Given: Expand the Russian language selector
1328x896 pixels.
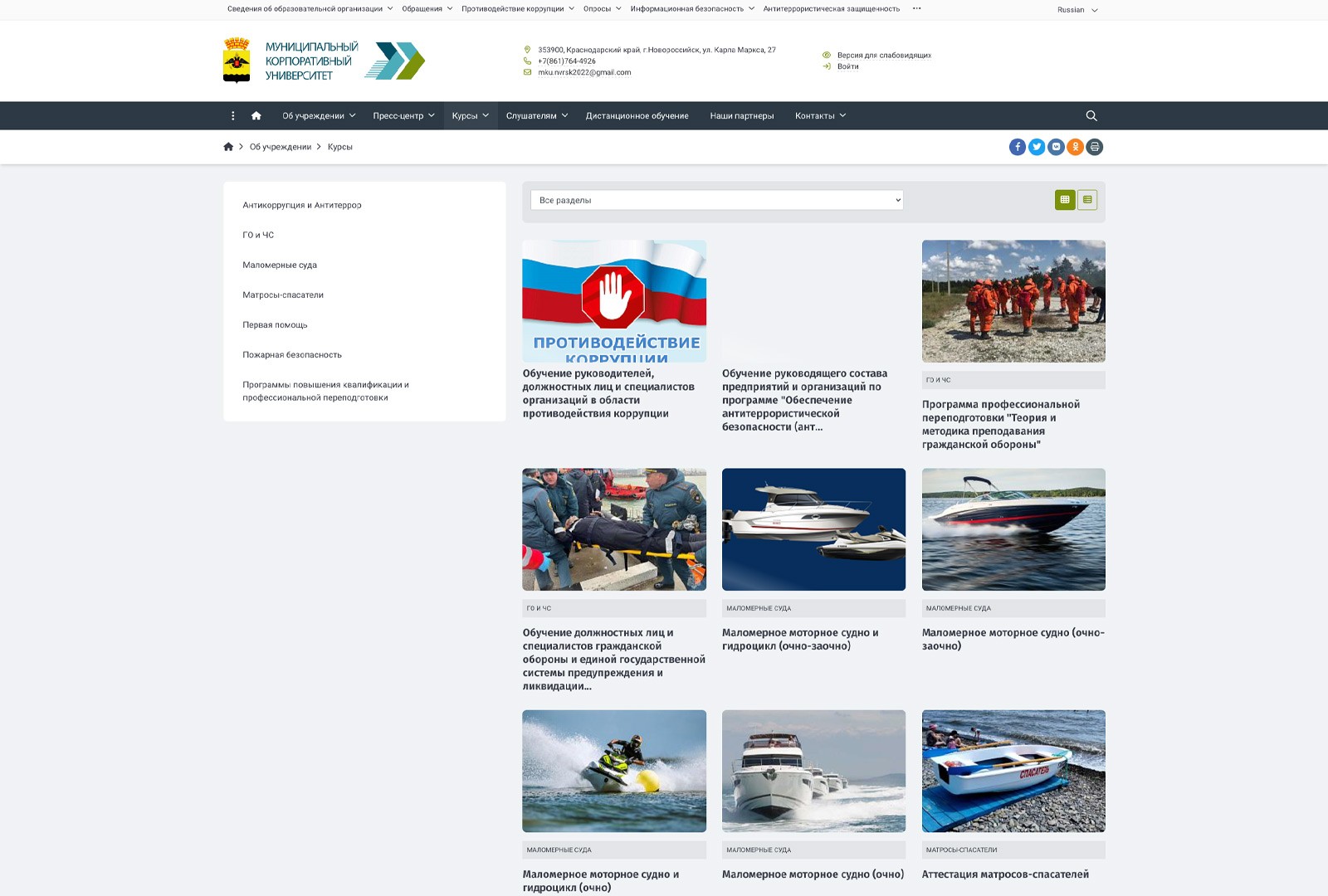Looking at the screenshot, I should pos(1077,10).
